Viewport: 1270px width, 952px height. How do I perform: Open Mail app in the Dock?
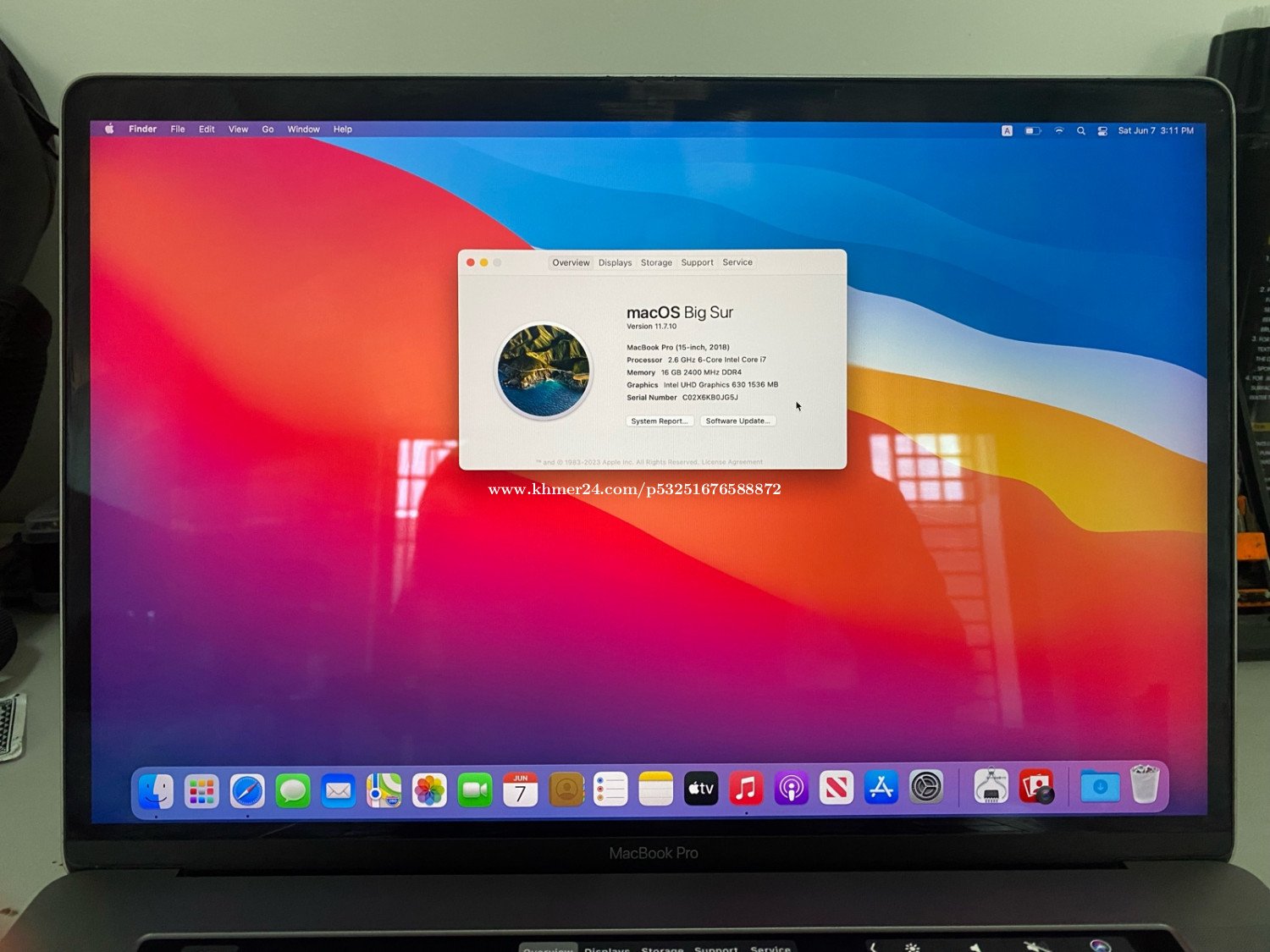[339, 791]
